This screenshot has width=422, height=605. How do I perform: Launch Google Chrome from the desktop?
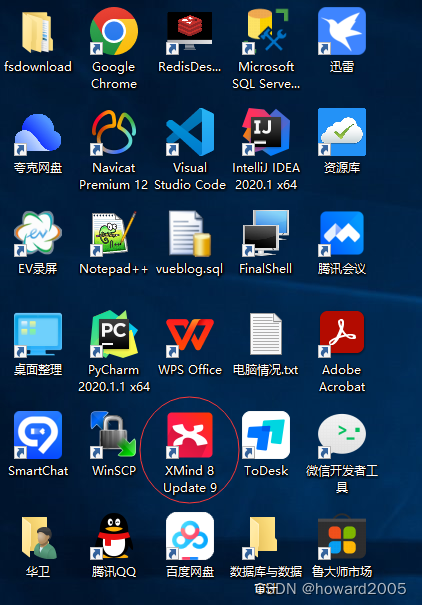[114, 31]
